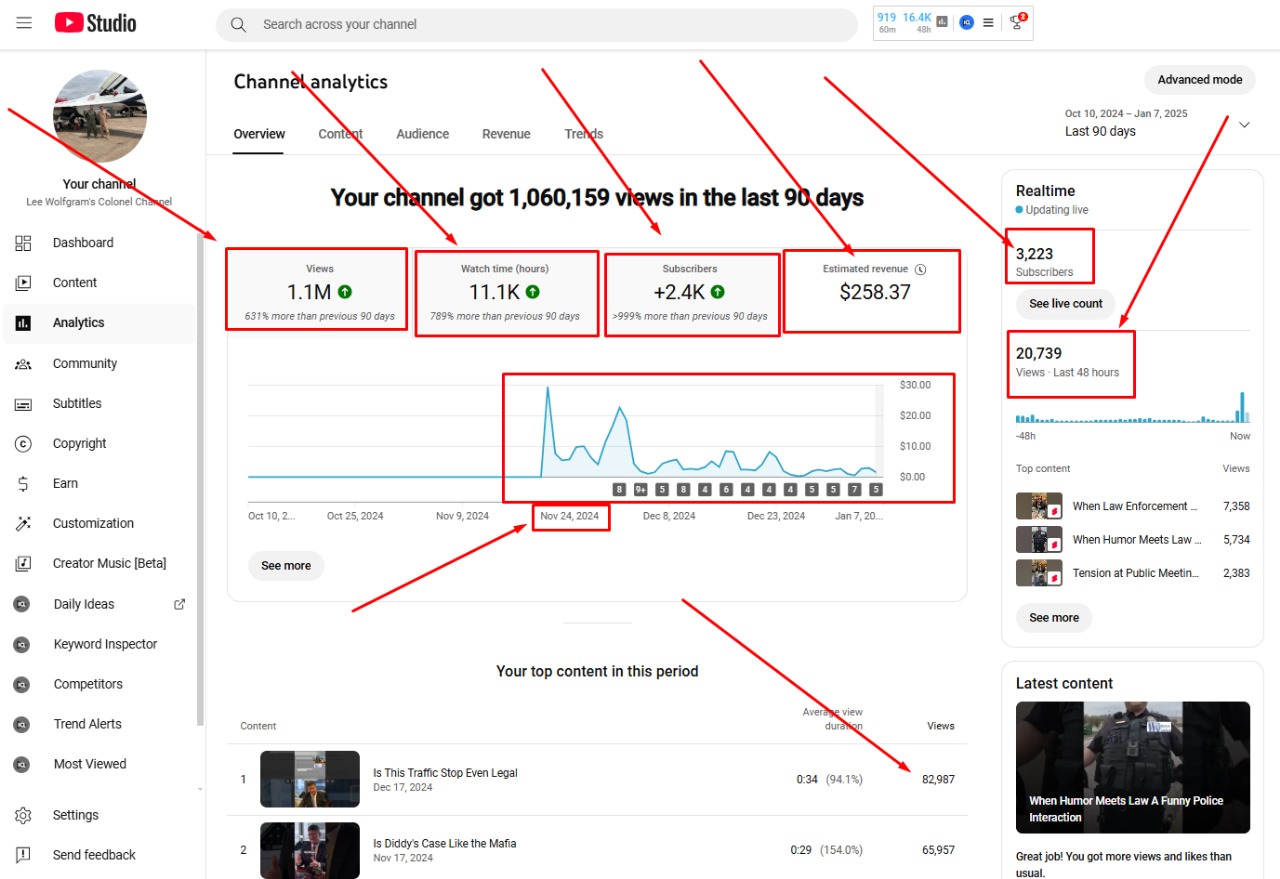Switch to the Audience tab
1280x879 pixels.
point(422,134)
